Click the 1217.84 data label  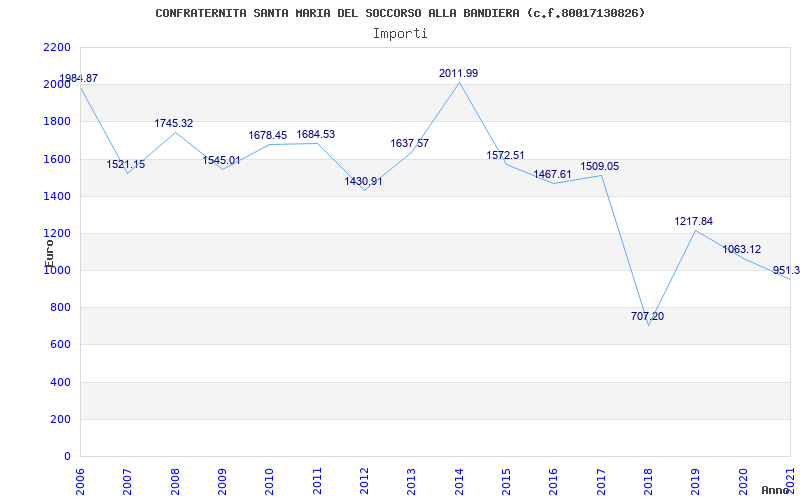pyautogui.click(x=693, y=221)
